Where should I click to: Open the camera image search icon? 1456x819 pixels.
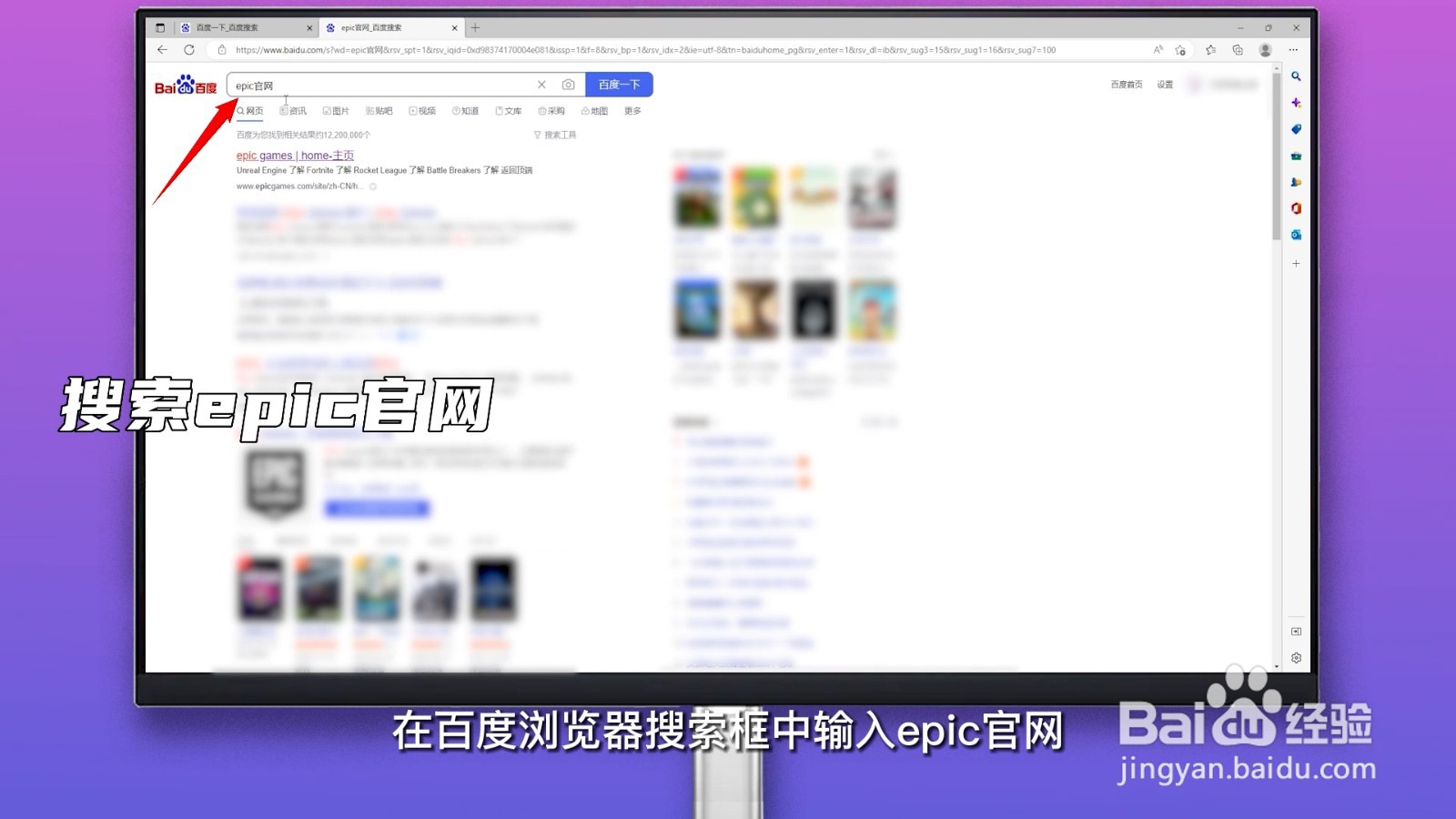click(568, 85)
